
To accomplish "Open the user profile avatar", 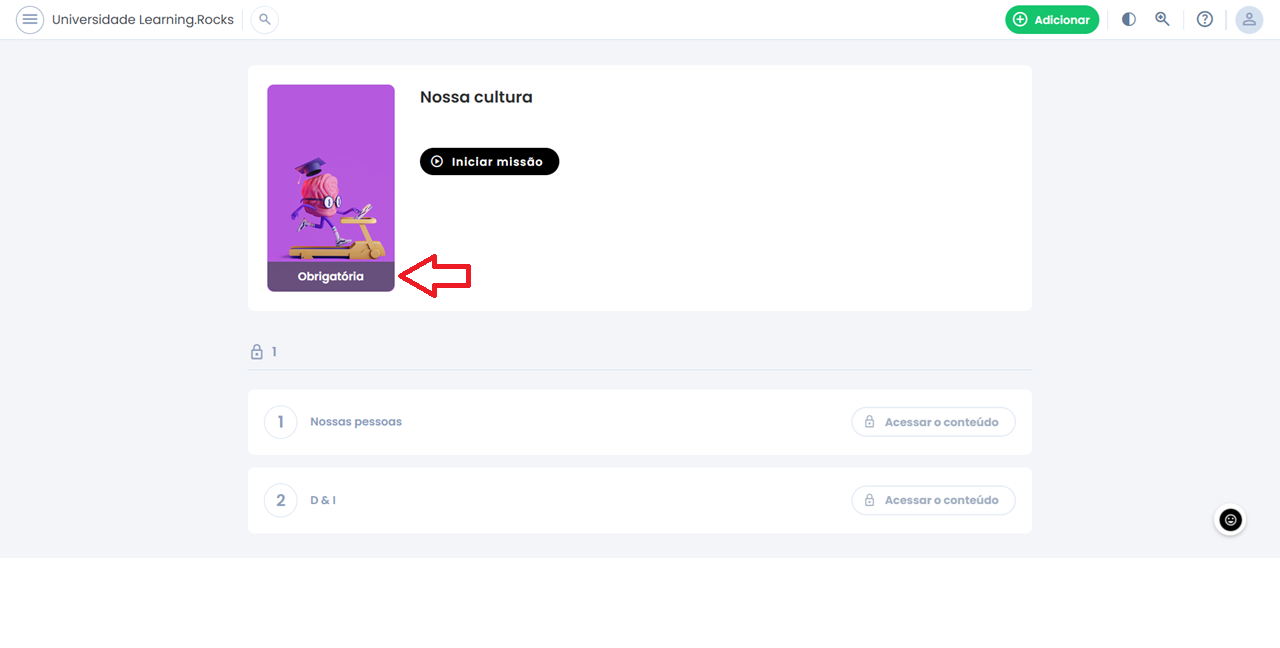I will (1249, 20).
